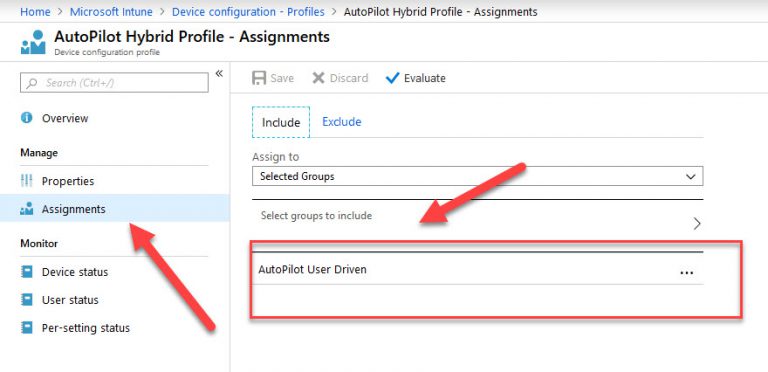Click Device configuration profile subtitle
This screenshot has width=768, height=372.
coord(107,52)
